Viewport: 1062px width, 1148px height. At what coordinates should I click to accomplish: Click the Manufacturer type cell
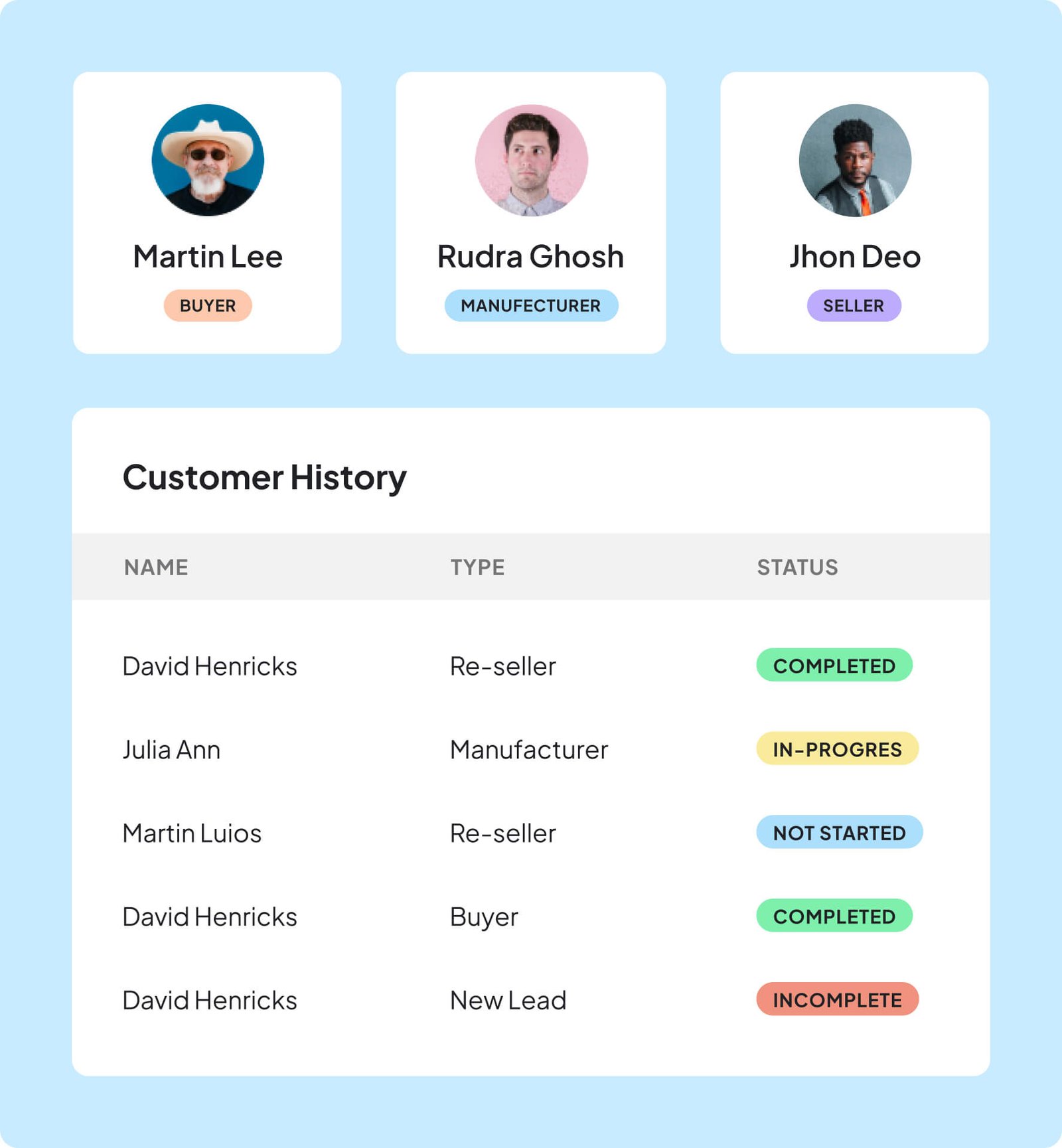(x=529, y=750)
